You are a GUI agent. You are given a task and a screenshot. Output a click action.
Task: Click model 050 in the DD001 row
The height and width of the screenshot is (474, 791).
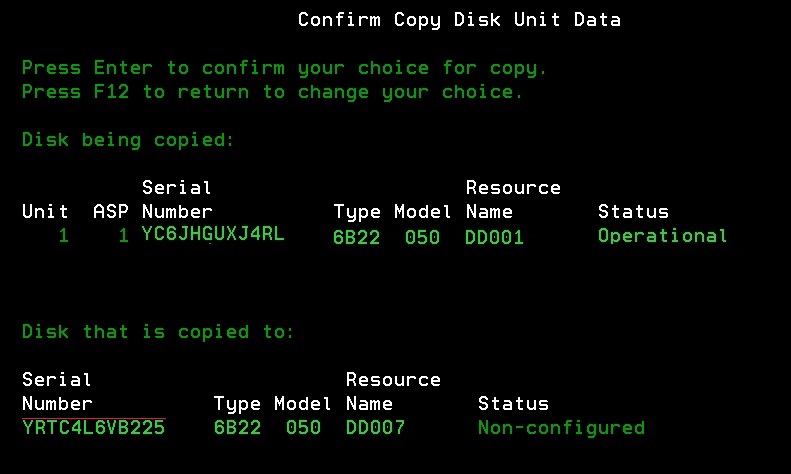(x=422, y=237)
